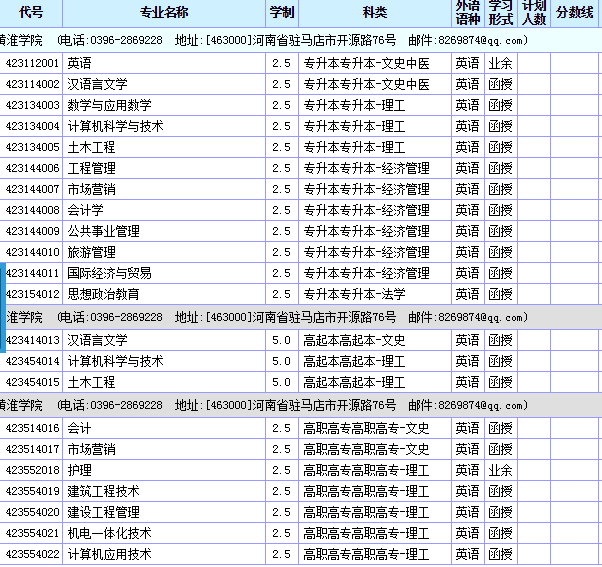Click 计算机科学与技术 in row 423134004
The width and height of the screenshot is (602, 567).
[116, 126]
